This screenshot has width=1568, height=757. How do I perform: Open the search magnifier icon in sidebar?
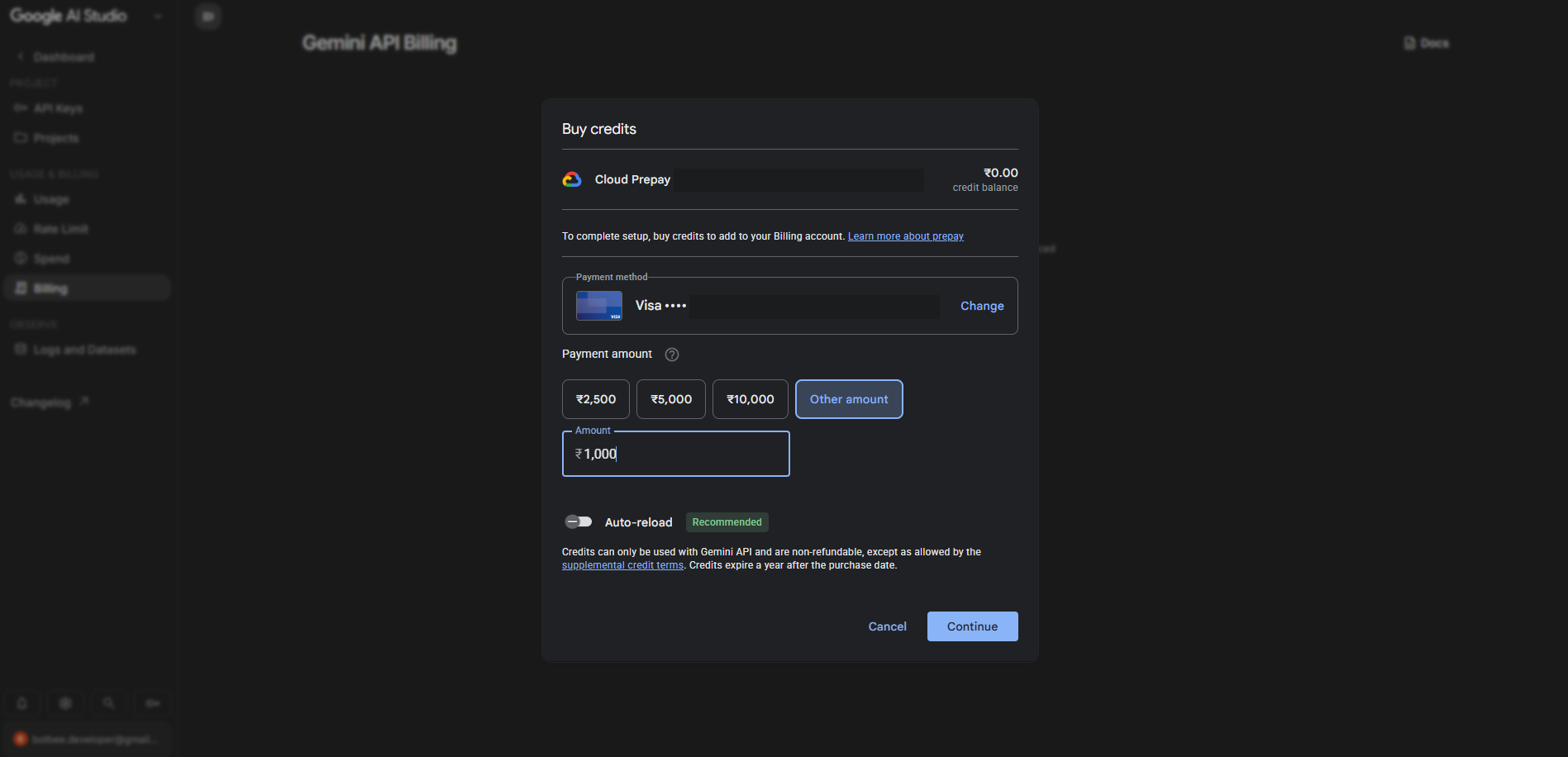coord(108,703)
